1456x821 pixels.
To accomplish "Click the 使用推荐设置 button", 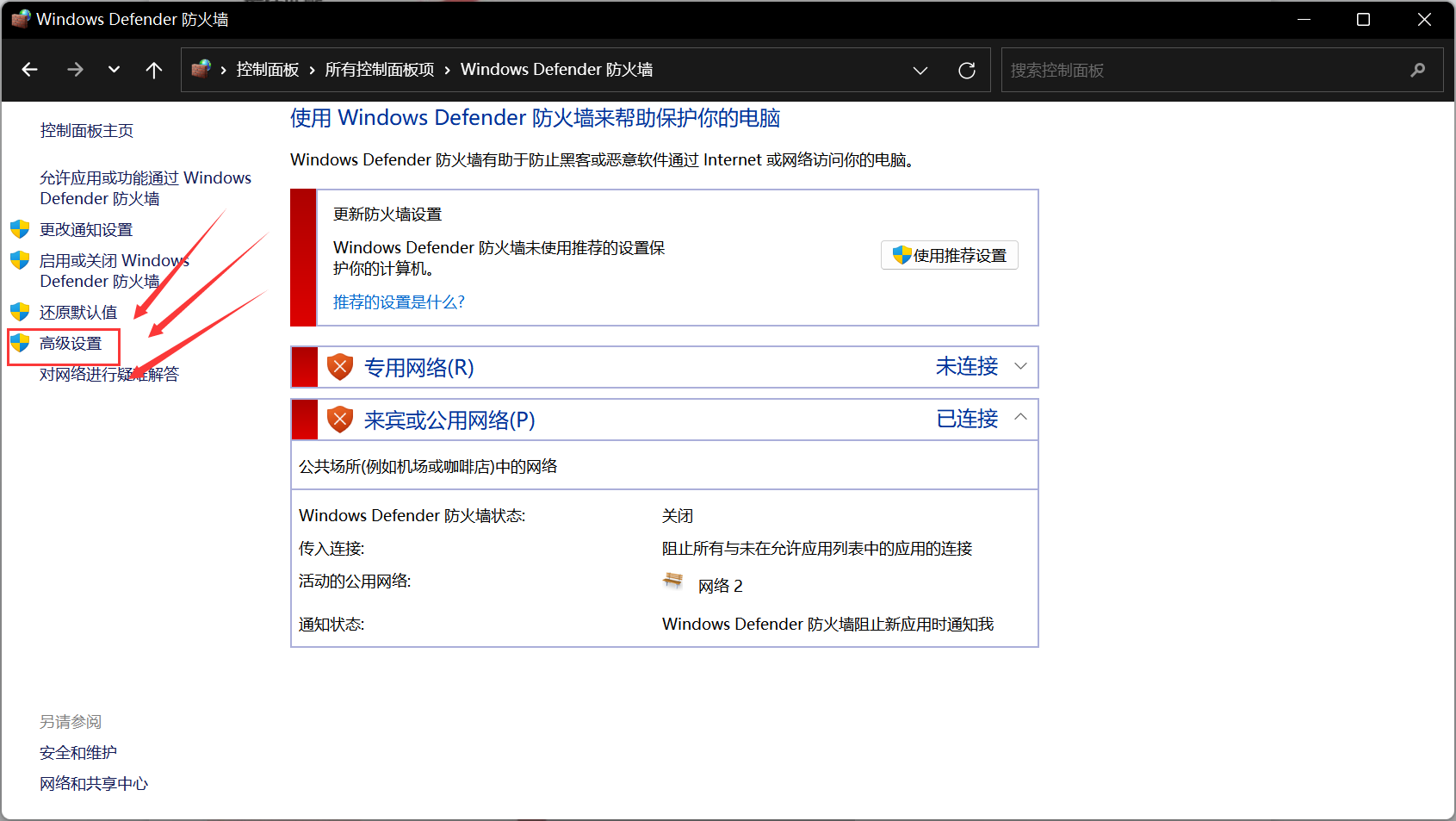I will pyautogui.click(x=949, y=256).
